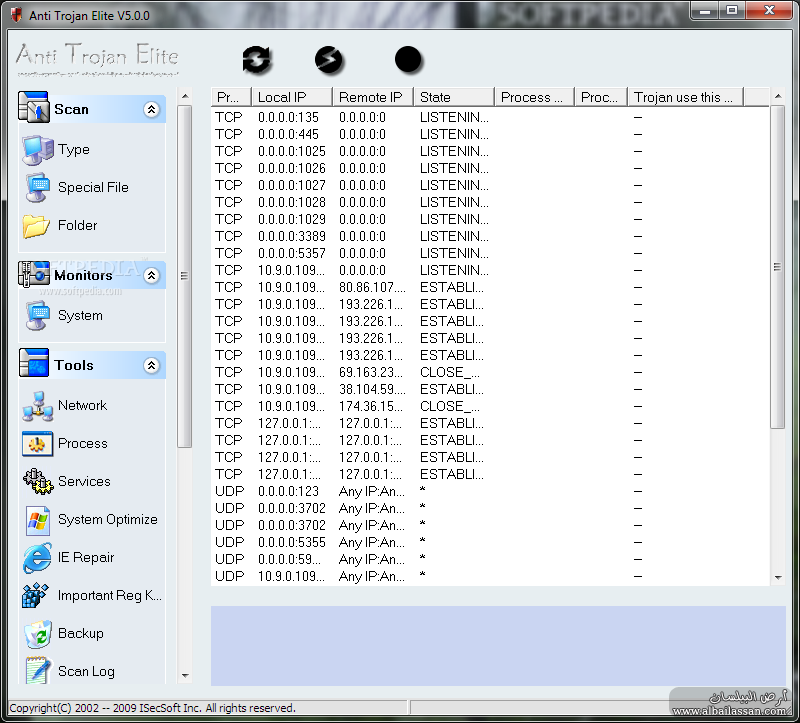Open the System monitor icon

pos(37,316)
